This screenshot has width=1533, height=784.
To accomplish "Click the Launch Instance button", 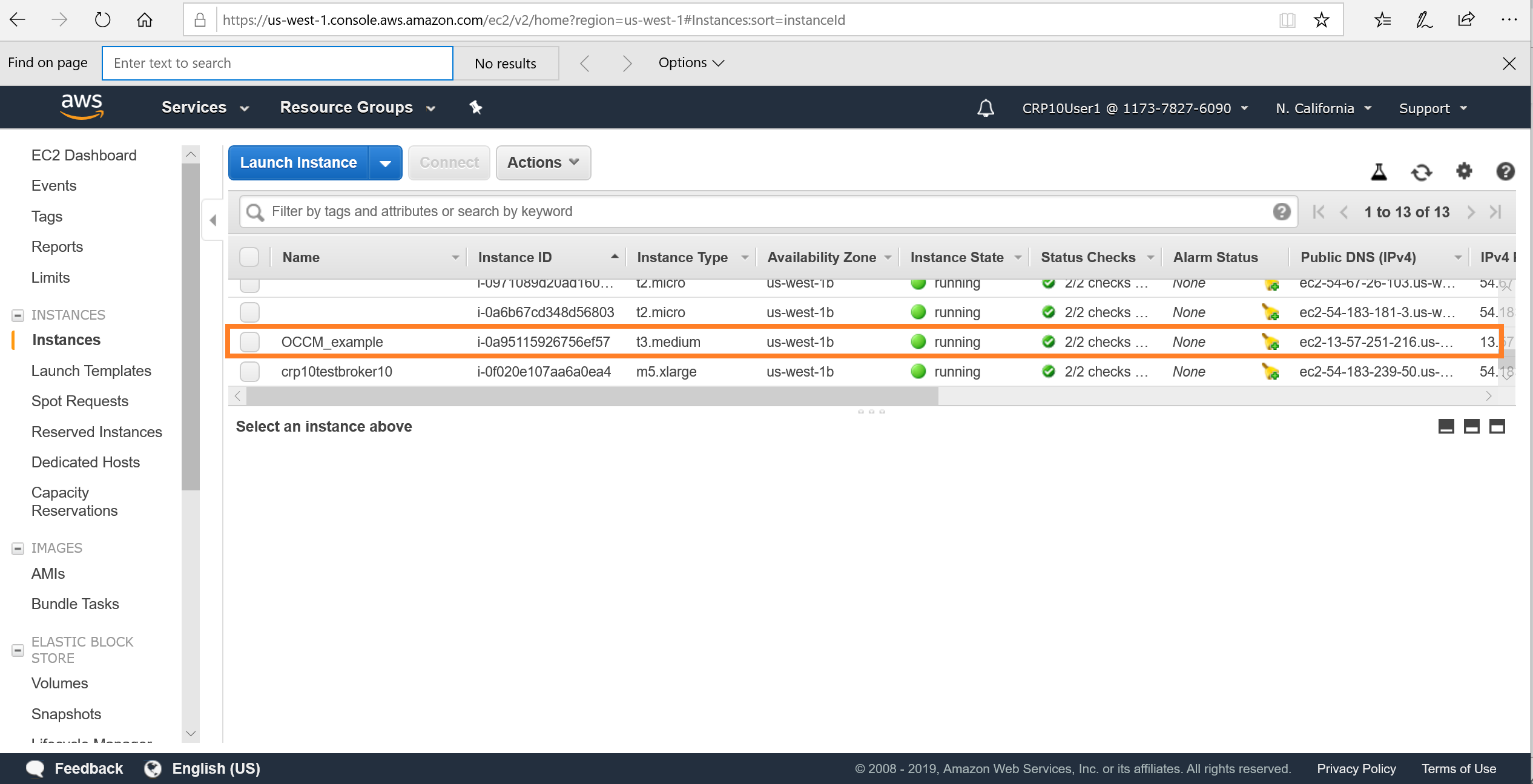I will pos(297,162).
